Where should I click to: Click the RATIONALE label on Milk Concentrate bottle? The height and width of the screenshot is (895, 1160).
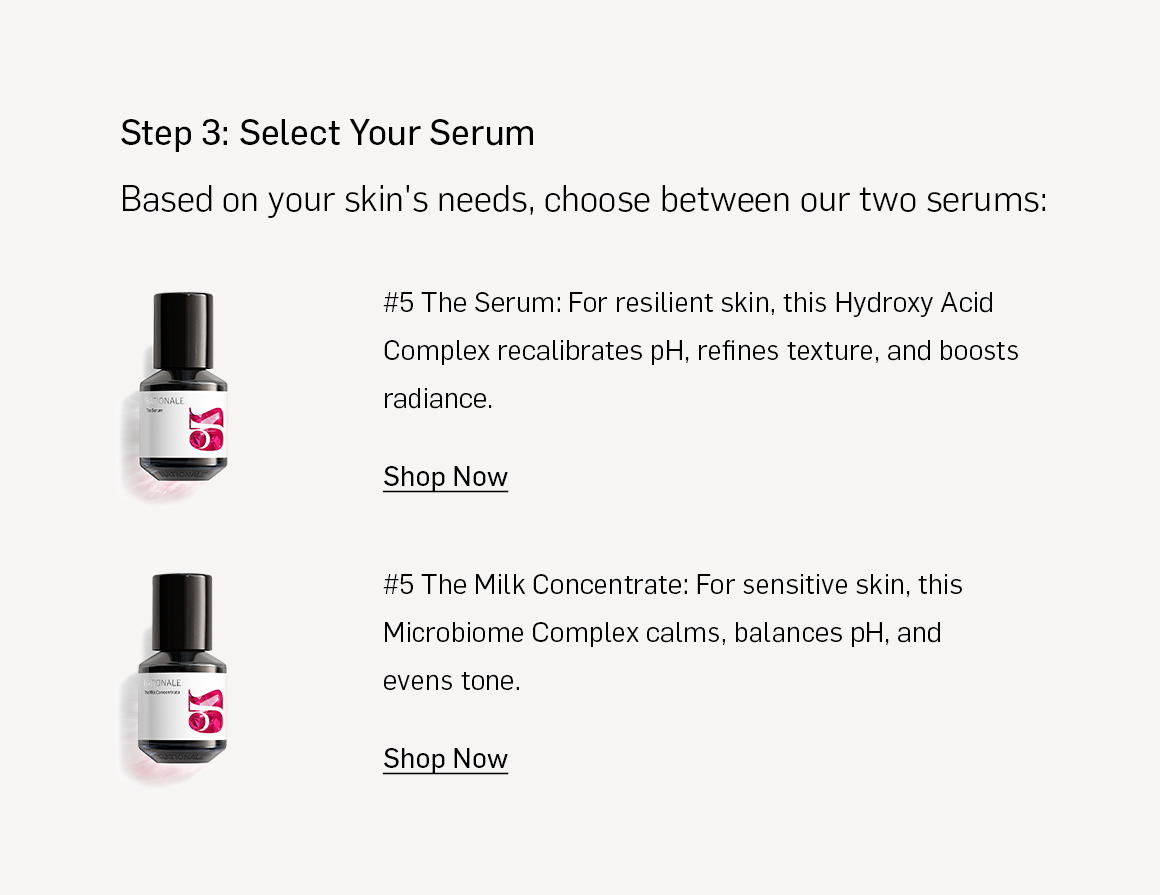[x=163, y=683]
